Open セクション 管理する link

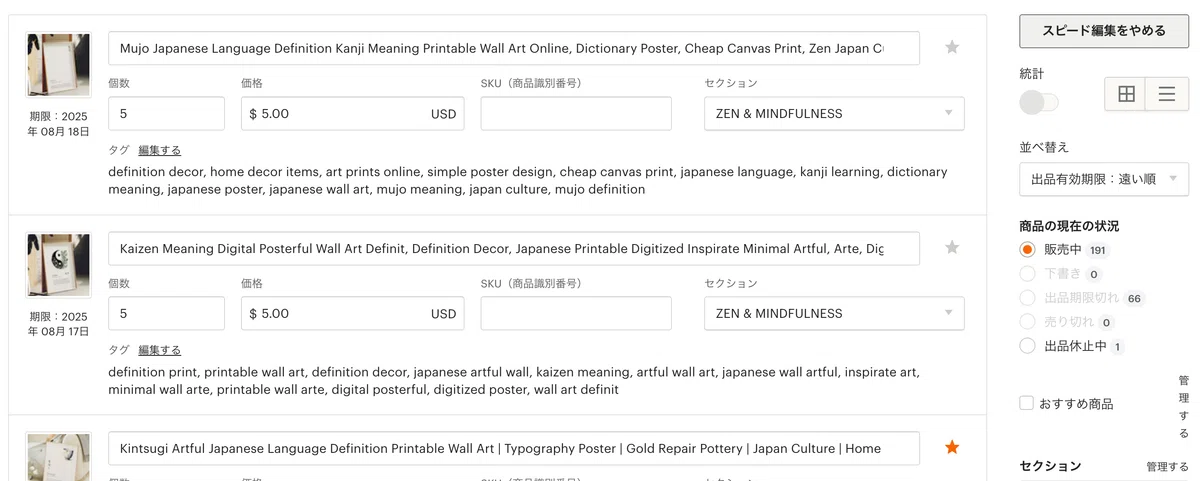(x=1167, y=467)
